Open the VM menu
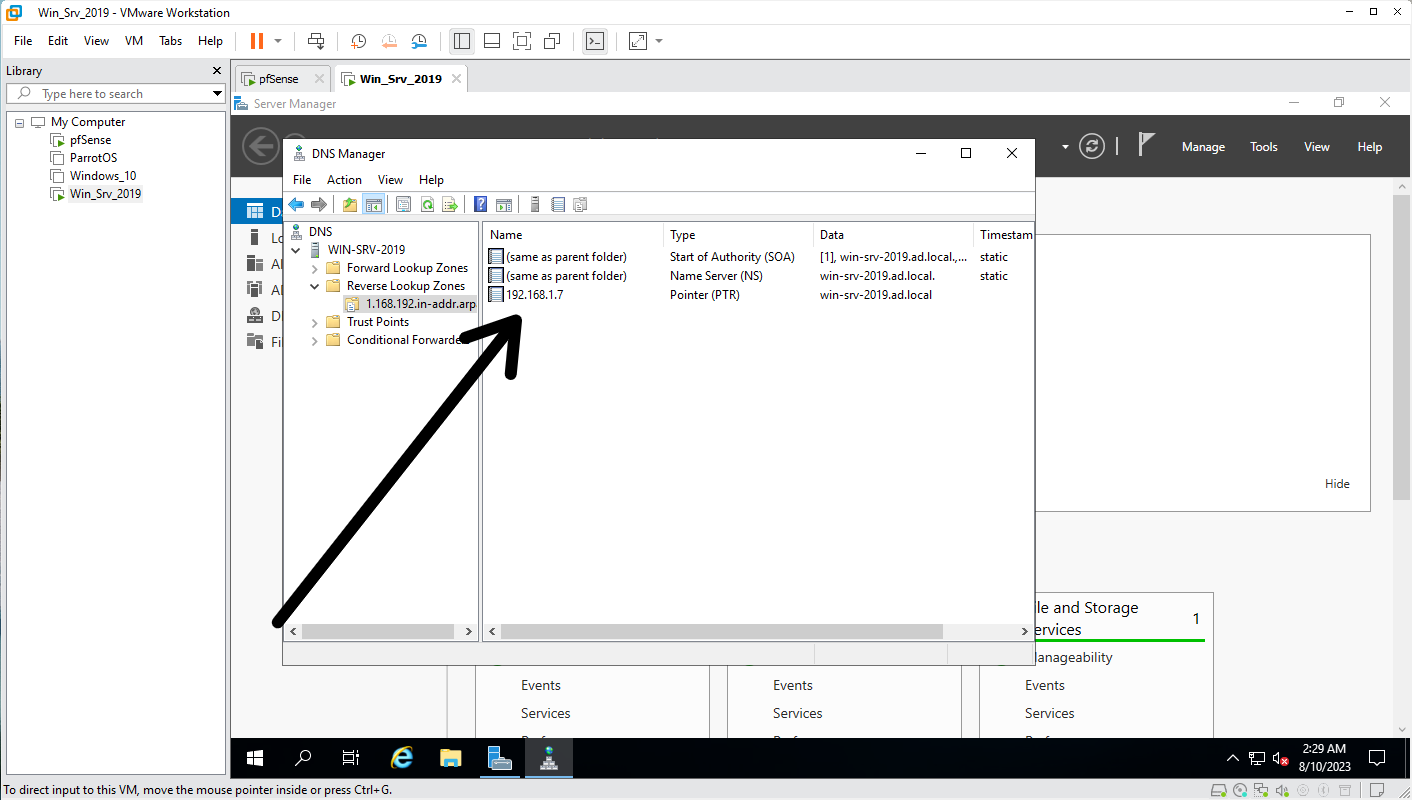 (x=134, y=41)
